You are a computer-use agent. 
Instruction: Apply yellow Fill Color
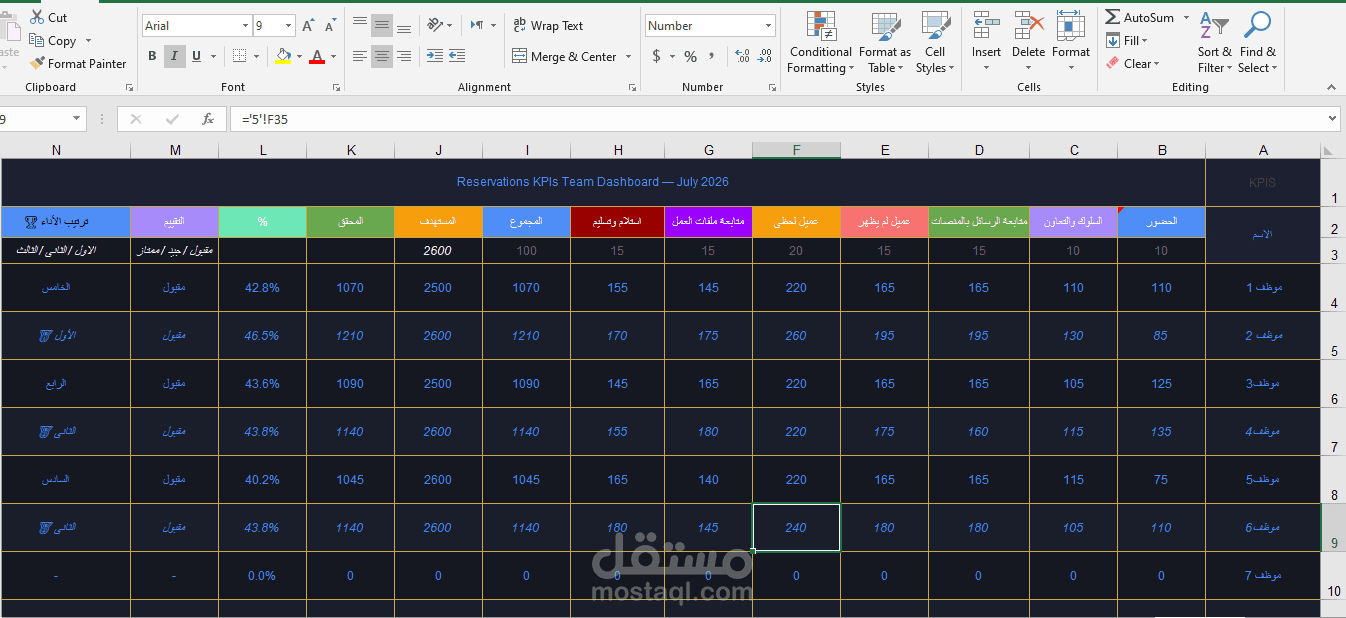[x=284, y=56]
